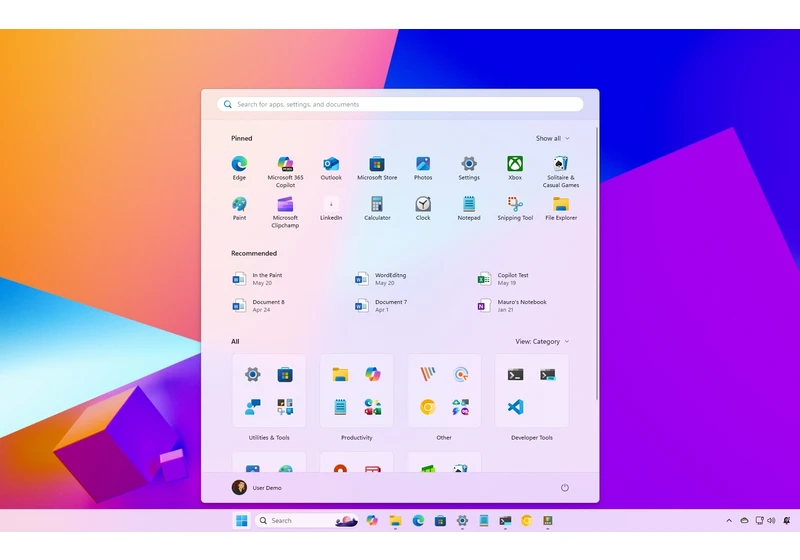Open Terminal from the taskbar
Screen dimensions: 800x560
[505, 520]
